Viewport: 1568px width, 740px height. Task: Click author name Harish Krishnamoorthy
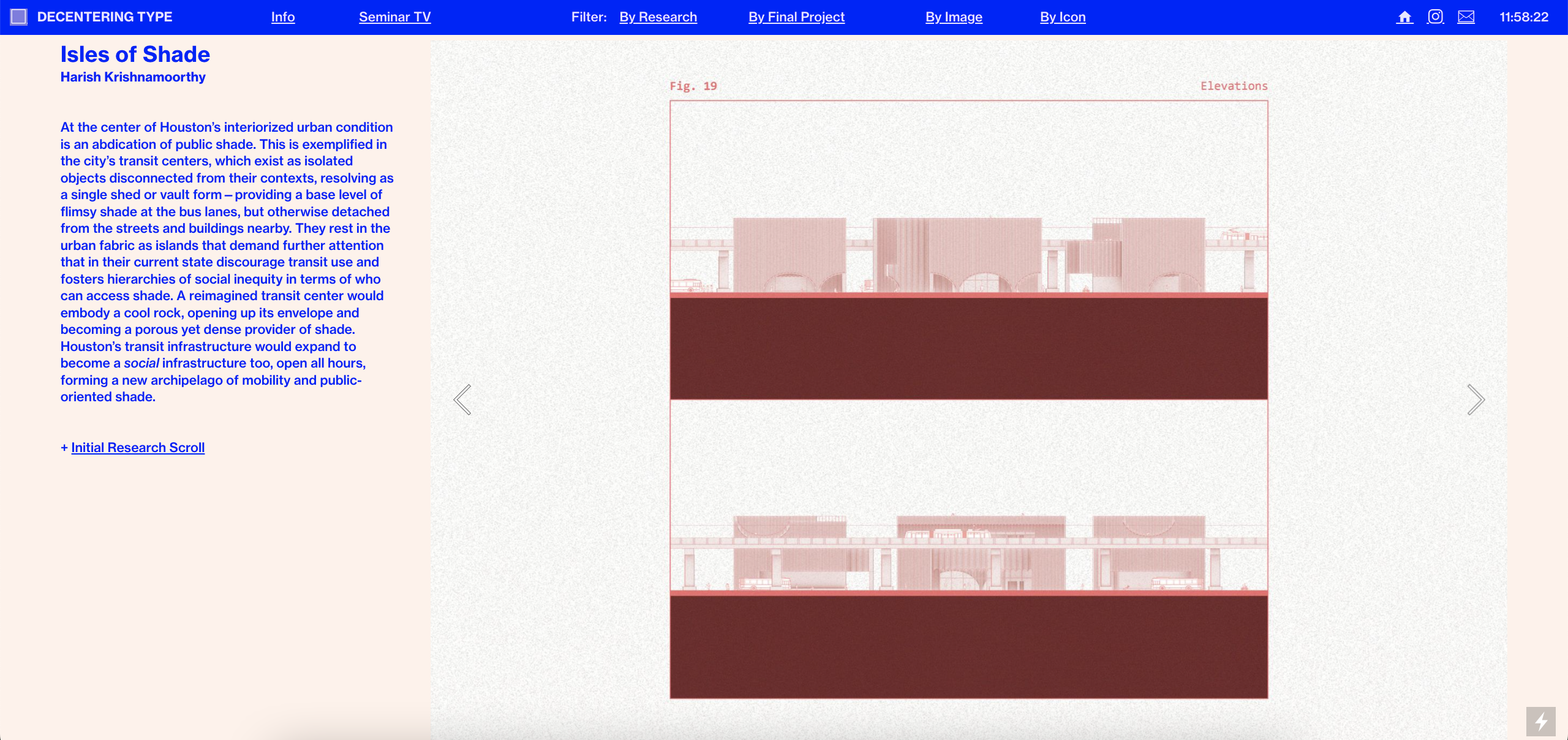click(133, 77)
